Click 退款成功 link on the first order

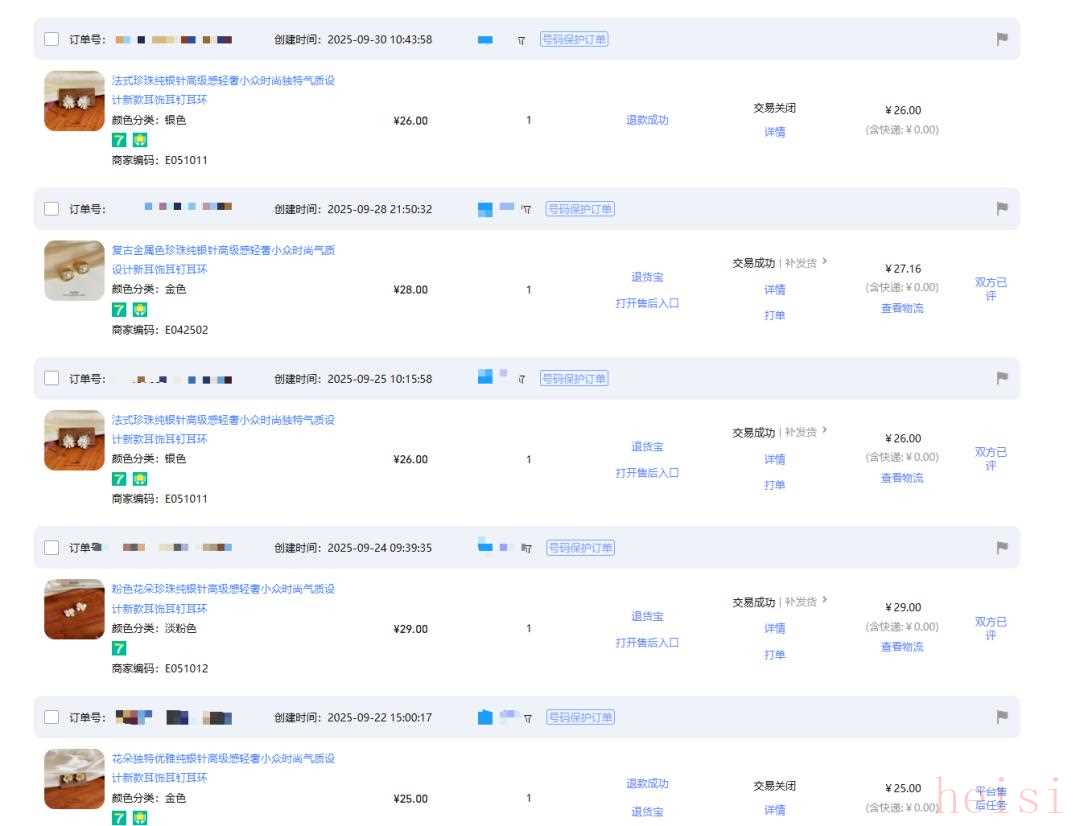click(x=647, y=120)
